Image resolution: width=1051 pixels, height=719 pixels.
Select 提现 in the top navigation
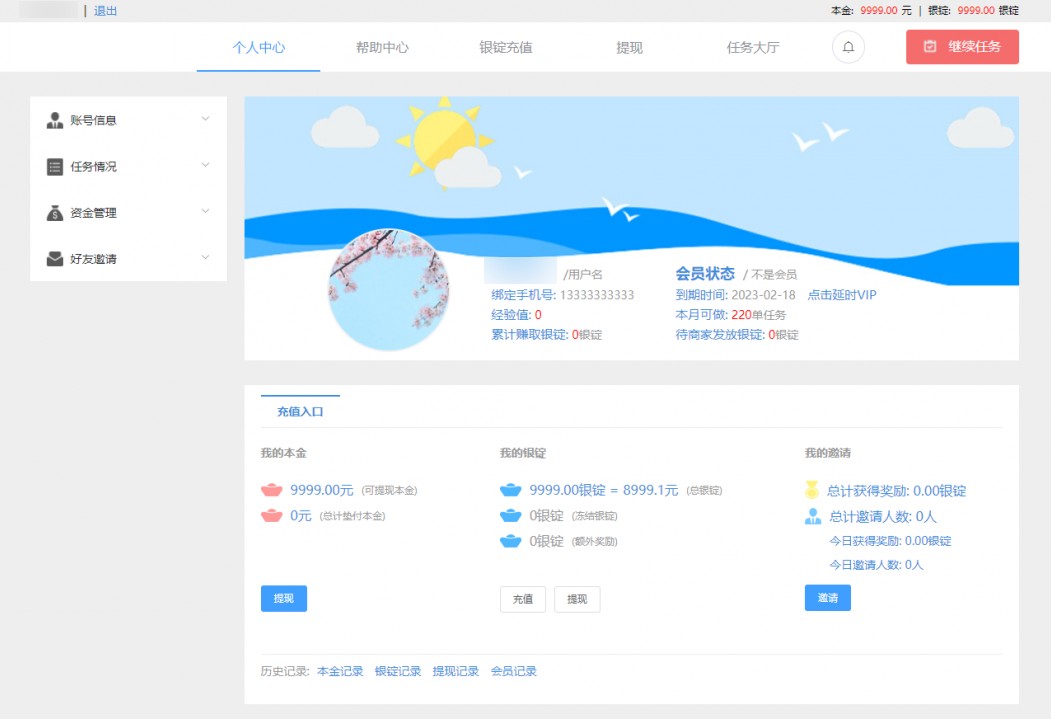[629, 48]
